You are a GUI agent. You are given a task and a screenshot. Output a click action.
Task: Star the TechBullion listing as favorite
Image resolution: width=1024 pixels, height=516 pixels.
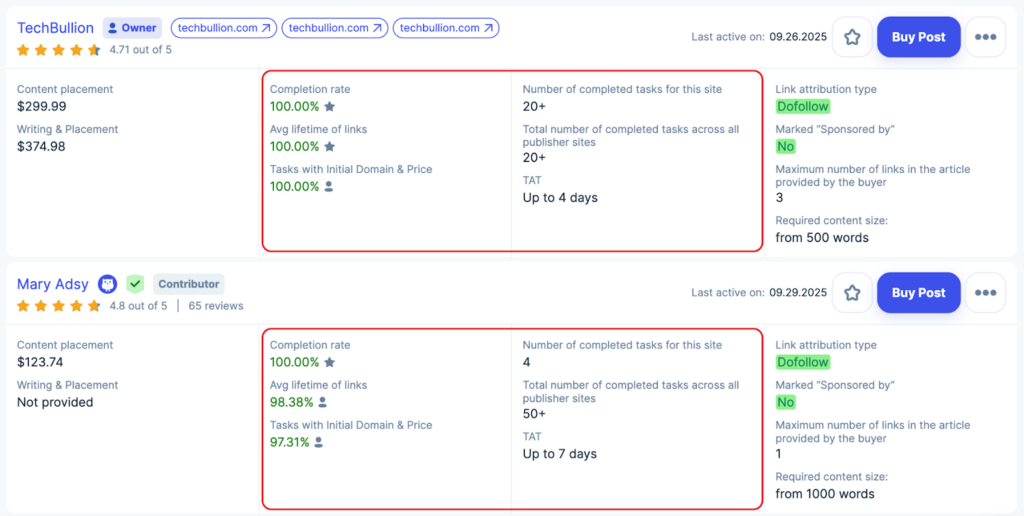(852, 37)
